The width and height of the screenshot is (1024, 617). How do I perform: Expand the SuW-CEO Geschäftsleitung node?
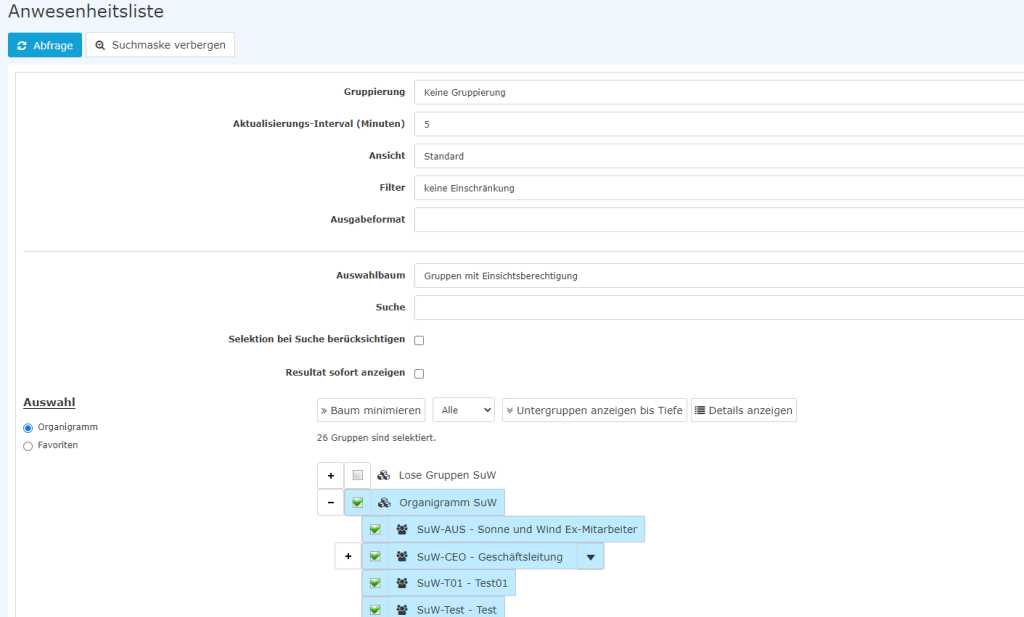348,556
